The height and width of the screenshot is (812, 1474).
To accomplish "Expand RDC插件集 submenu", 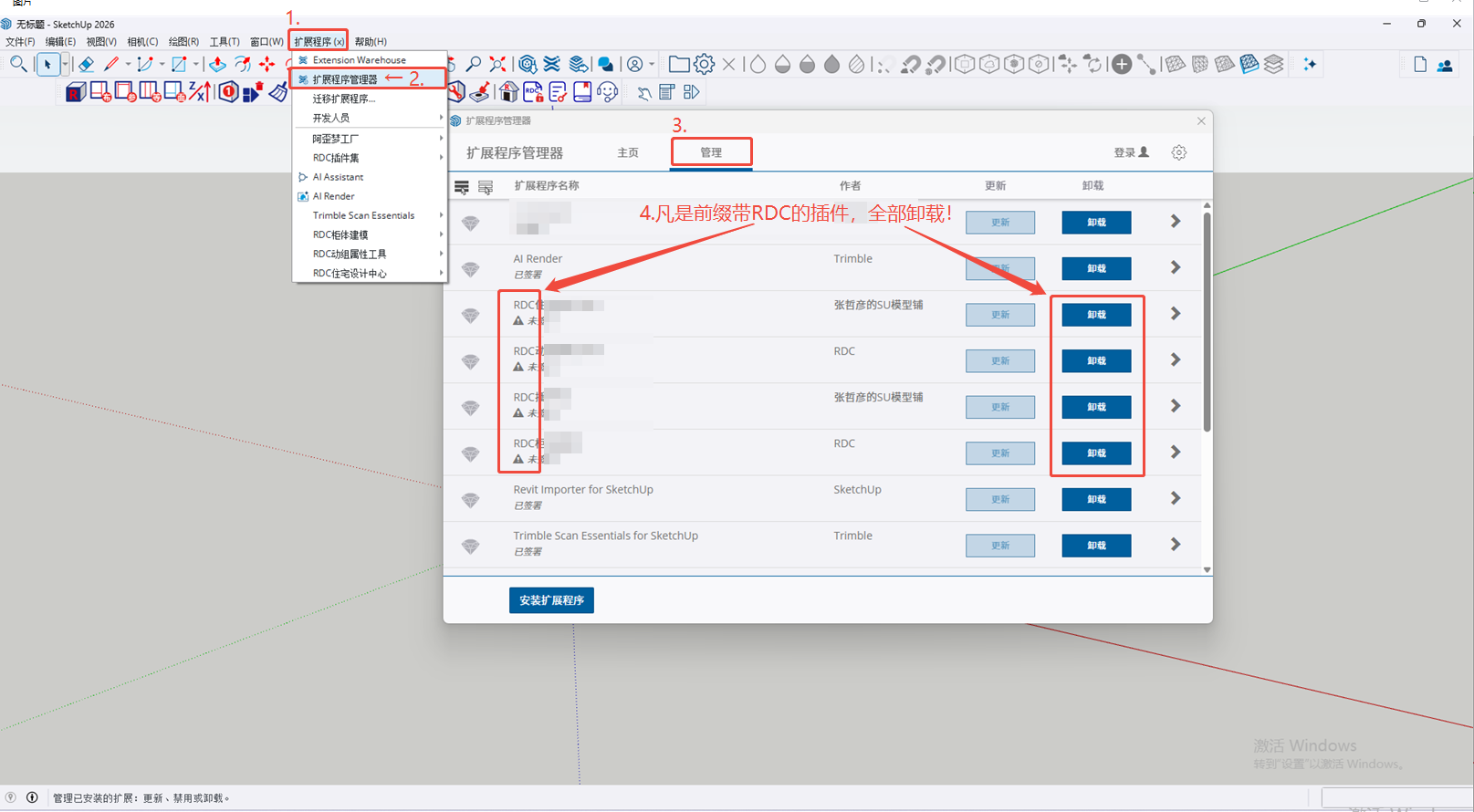I will click(369, 158).
